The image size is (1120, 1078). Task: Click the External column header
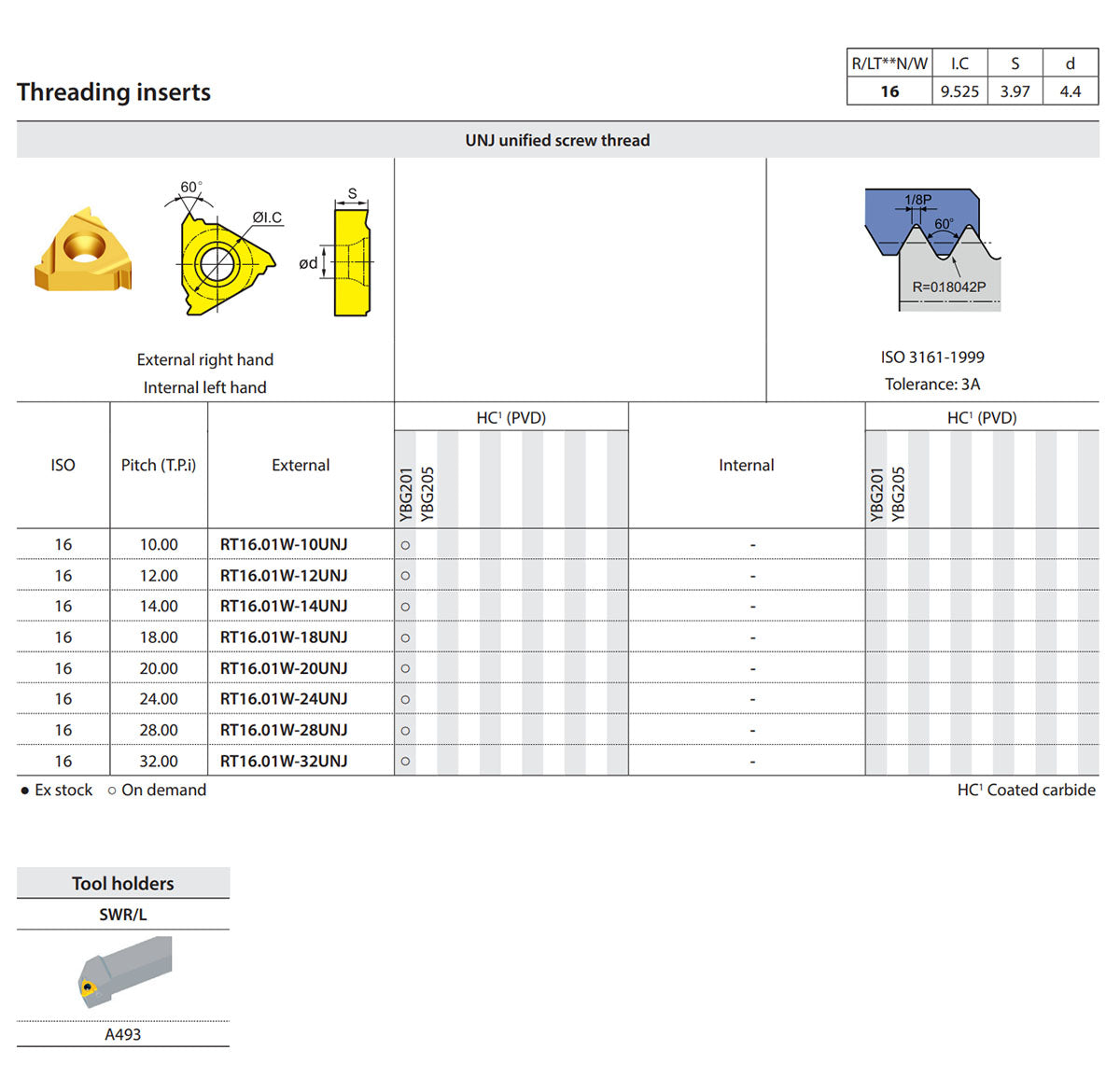coord(301,465)
